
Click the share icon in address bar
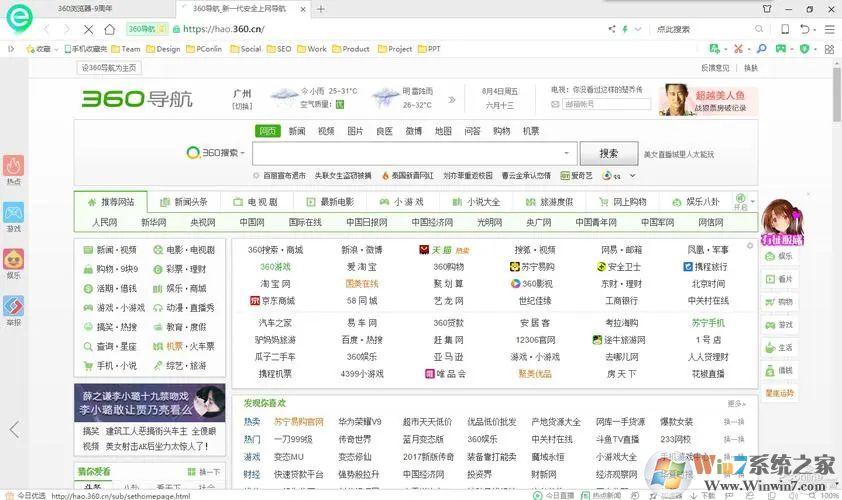pos(612,29)
